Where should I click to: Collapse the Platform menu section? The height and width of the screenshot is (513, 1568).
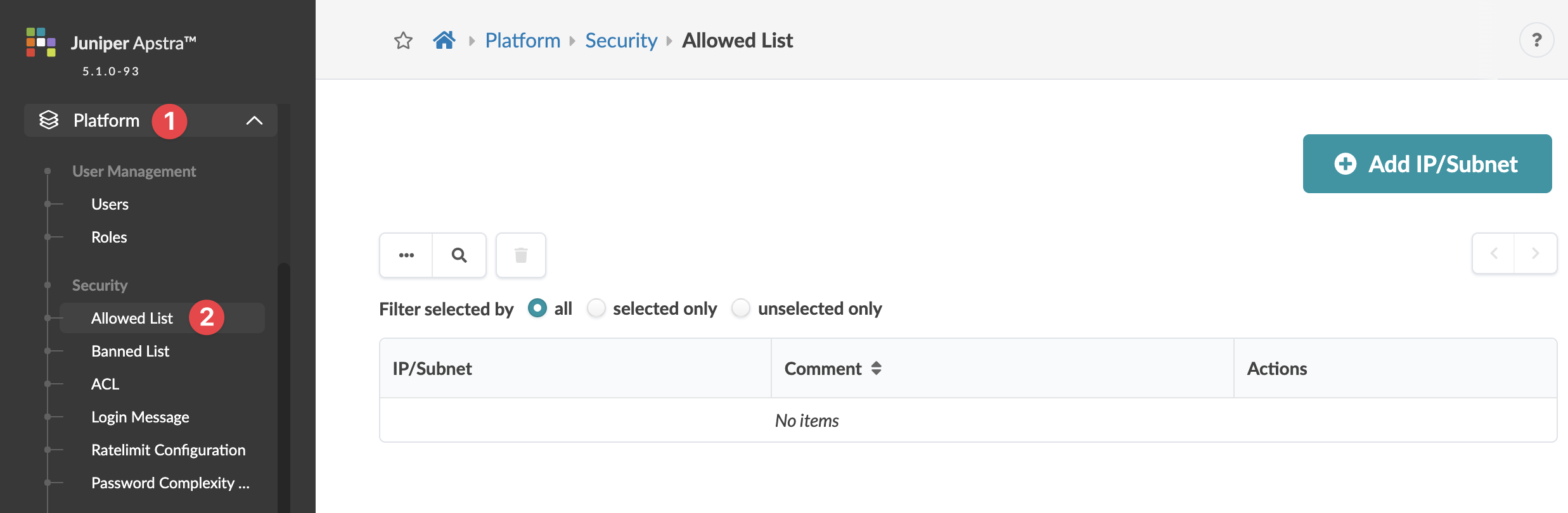(x=254, y=120)
